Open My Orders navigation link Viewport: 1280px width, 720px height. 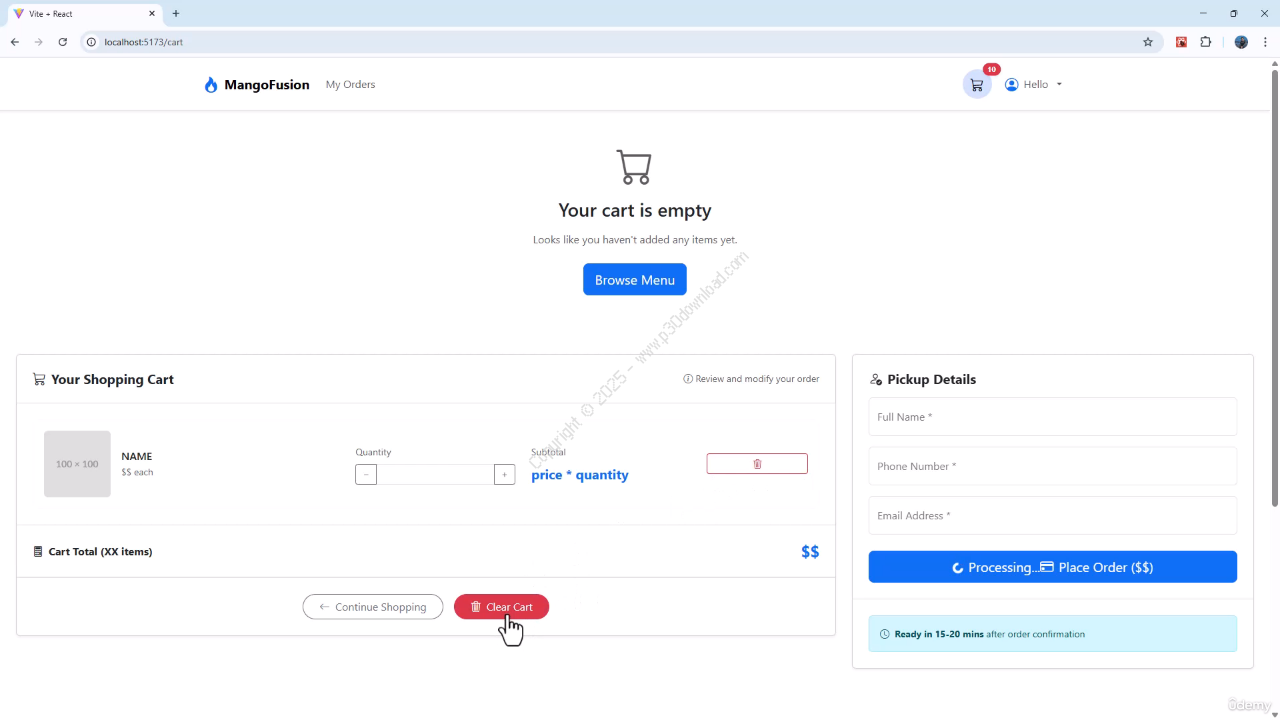(x=350, y=85)
